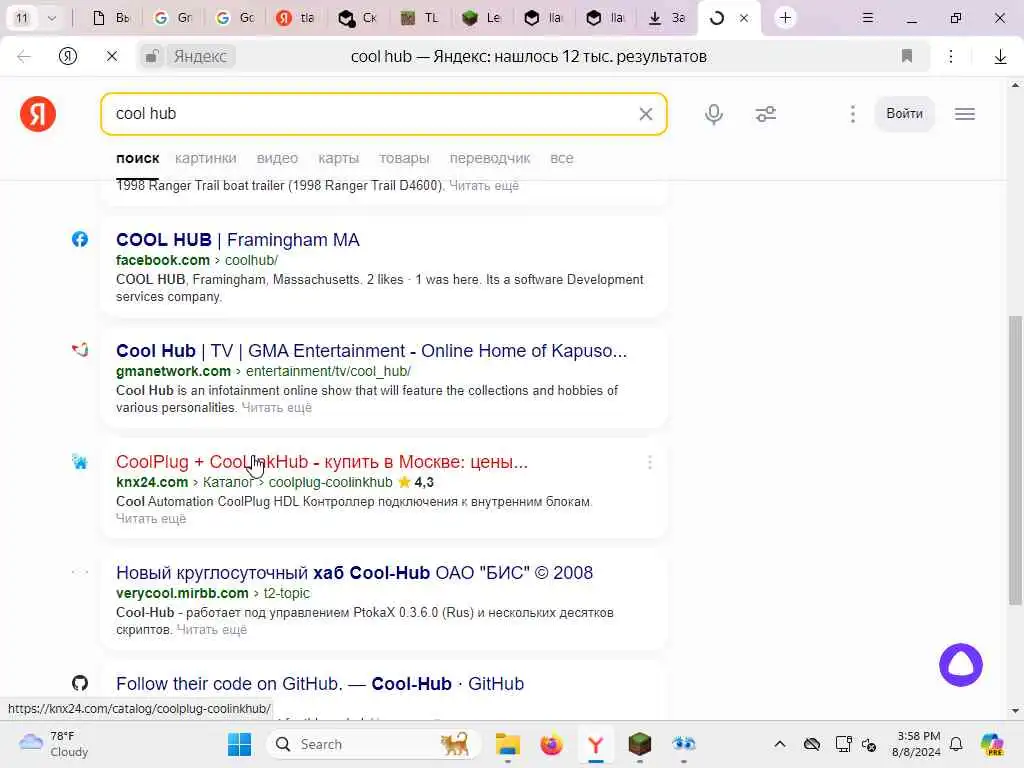Open Новый круглосуточный хаб Cool-Hub result

pyautogui.click(x=354, y=573)
